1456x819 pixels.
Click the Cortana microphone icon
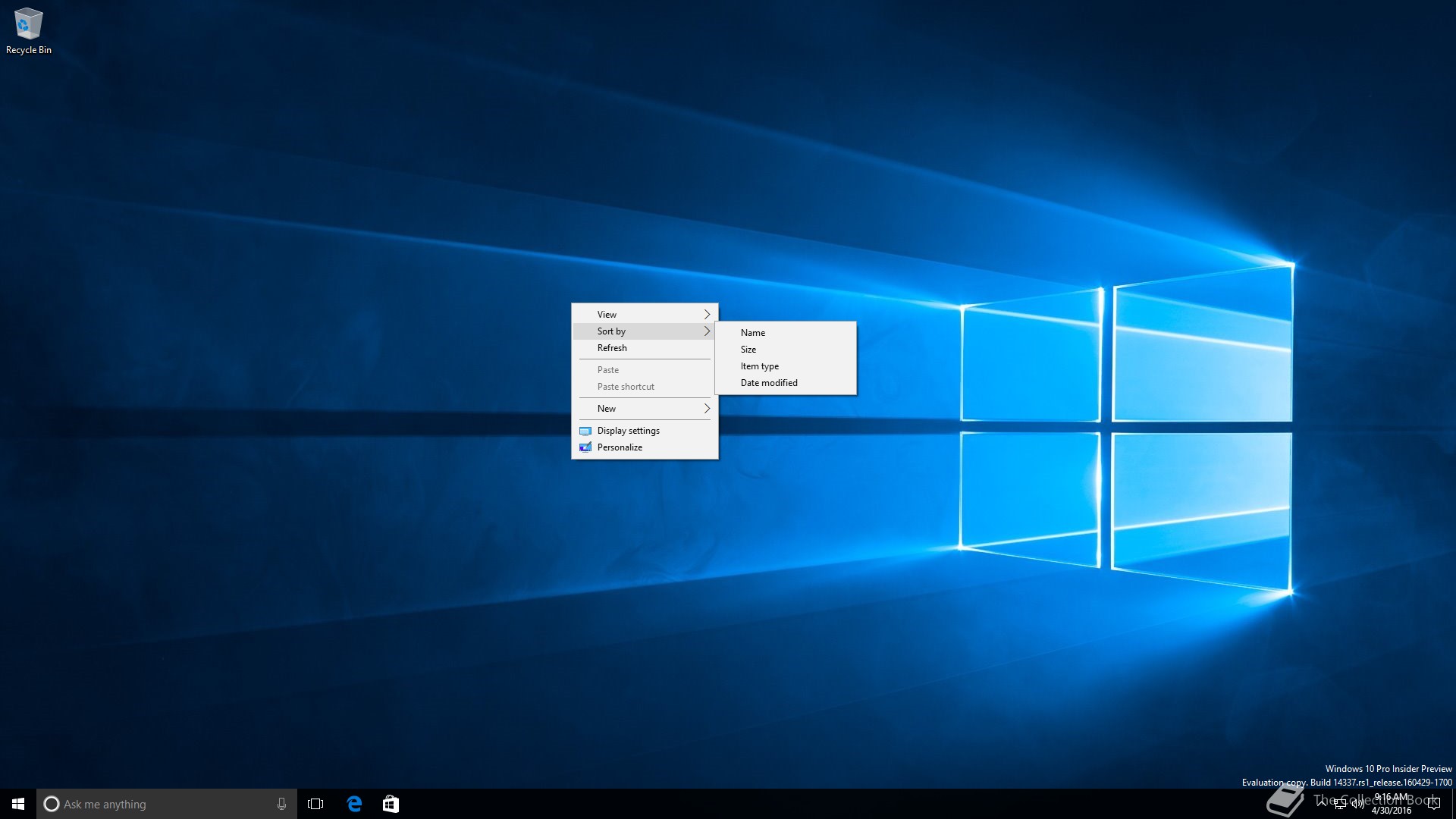281,804
